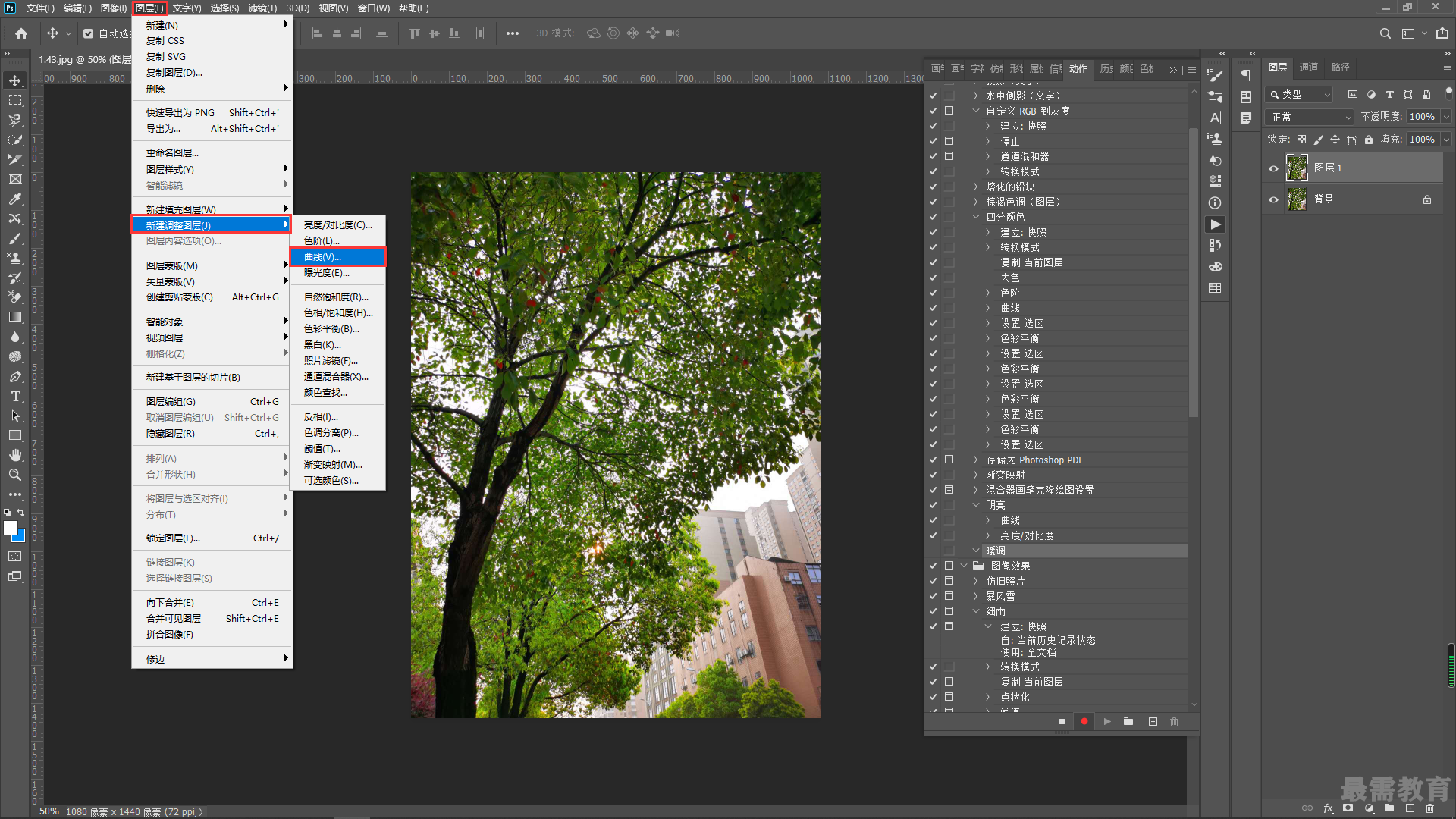Click lock all icon in Layers panel
Image resolution: width=1456 pixels, height=819 pixels.
point(1369,140)
